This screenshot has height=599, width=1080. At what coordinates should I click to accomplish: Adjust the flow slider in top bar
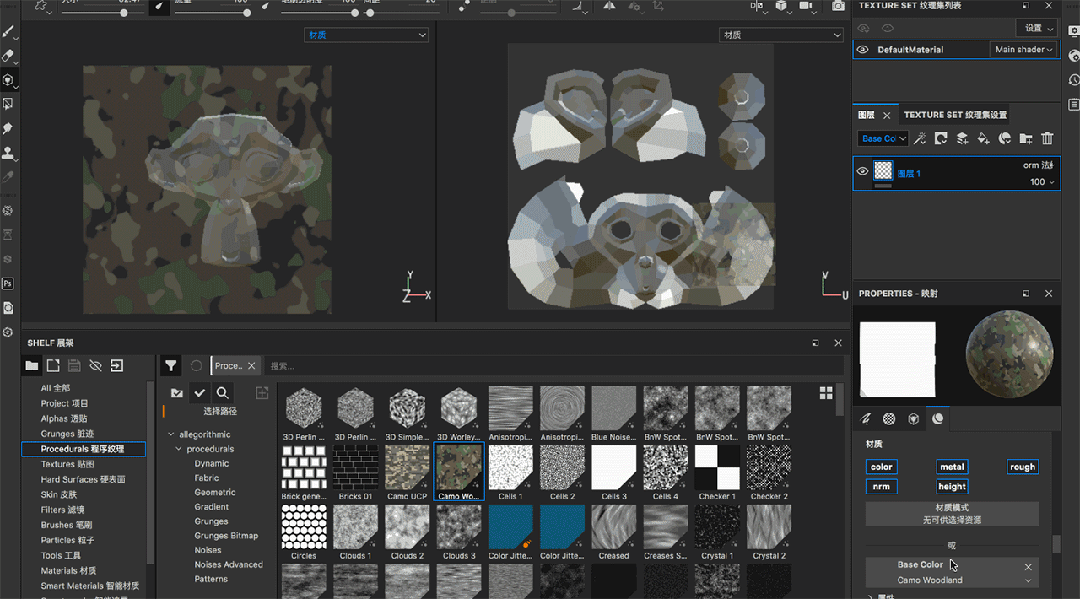click(x=247, y=12)
